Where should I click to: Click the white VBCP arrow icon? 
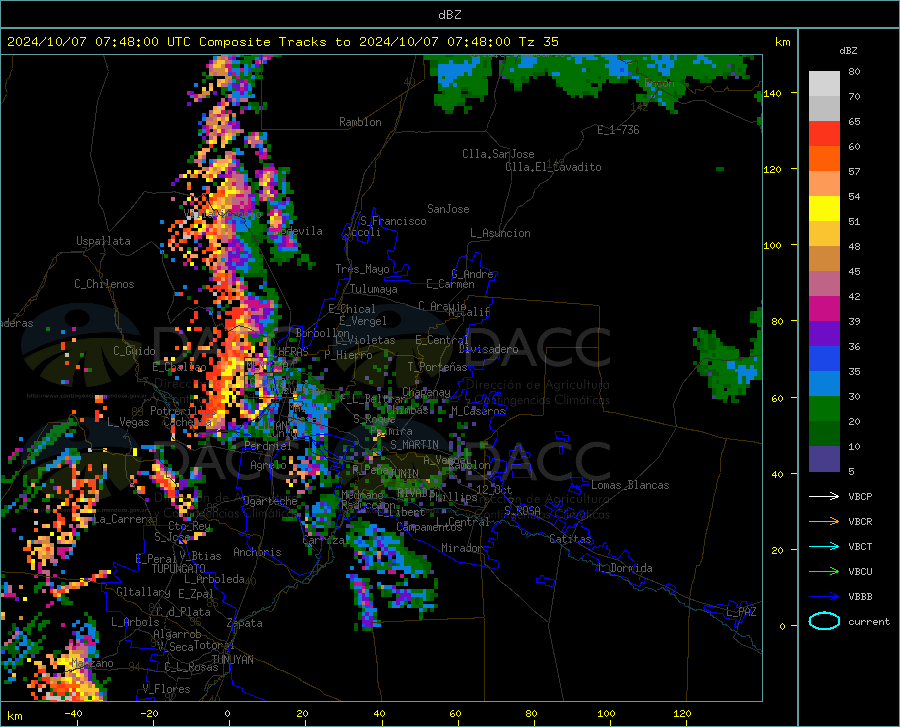point(824,496)
